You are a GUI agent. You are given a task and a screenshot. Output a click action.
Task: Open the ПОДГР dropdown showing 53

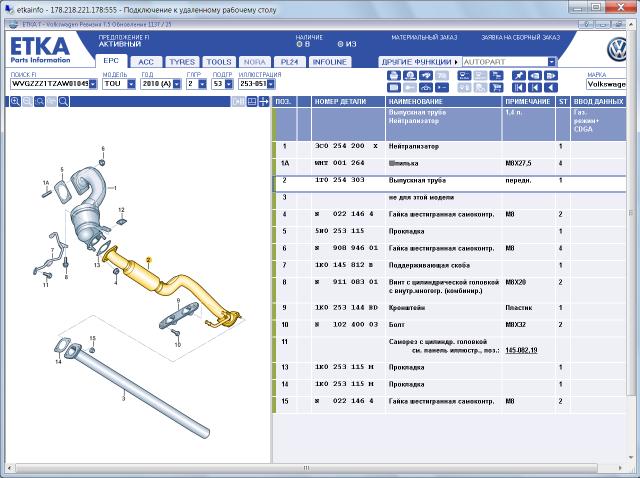tap(229, 84)
